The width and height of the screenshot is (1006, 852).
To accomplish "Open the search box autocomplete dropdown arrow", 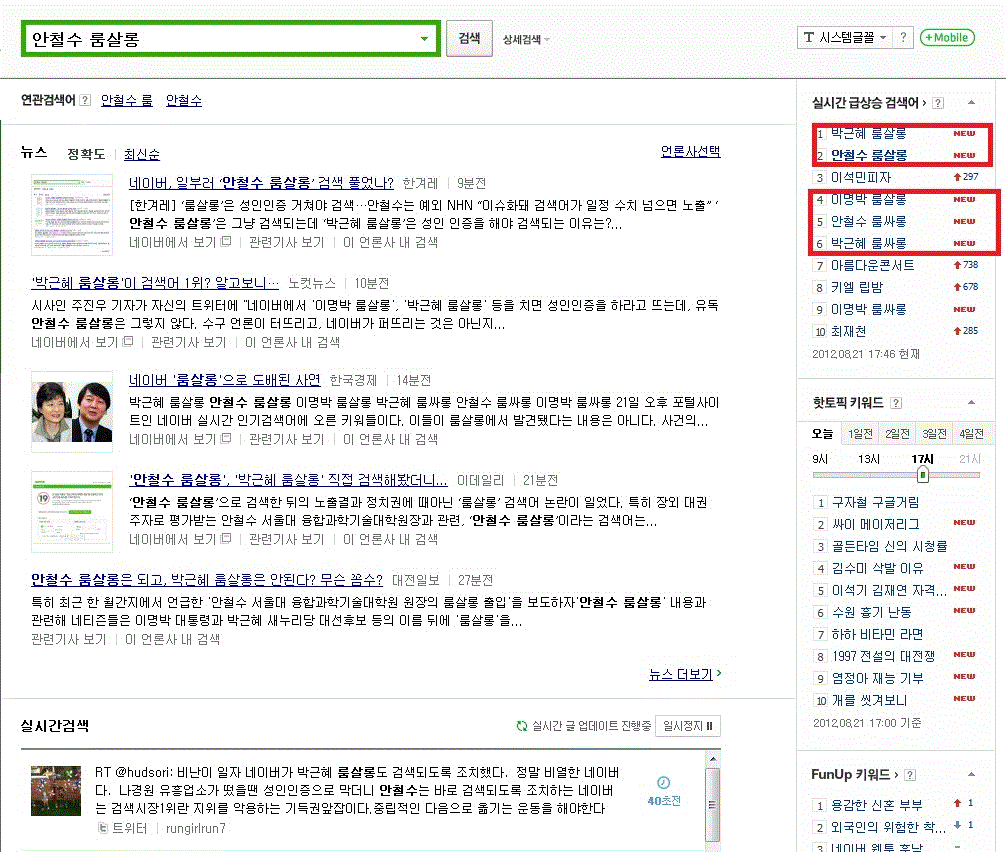I will 425,39.
